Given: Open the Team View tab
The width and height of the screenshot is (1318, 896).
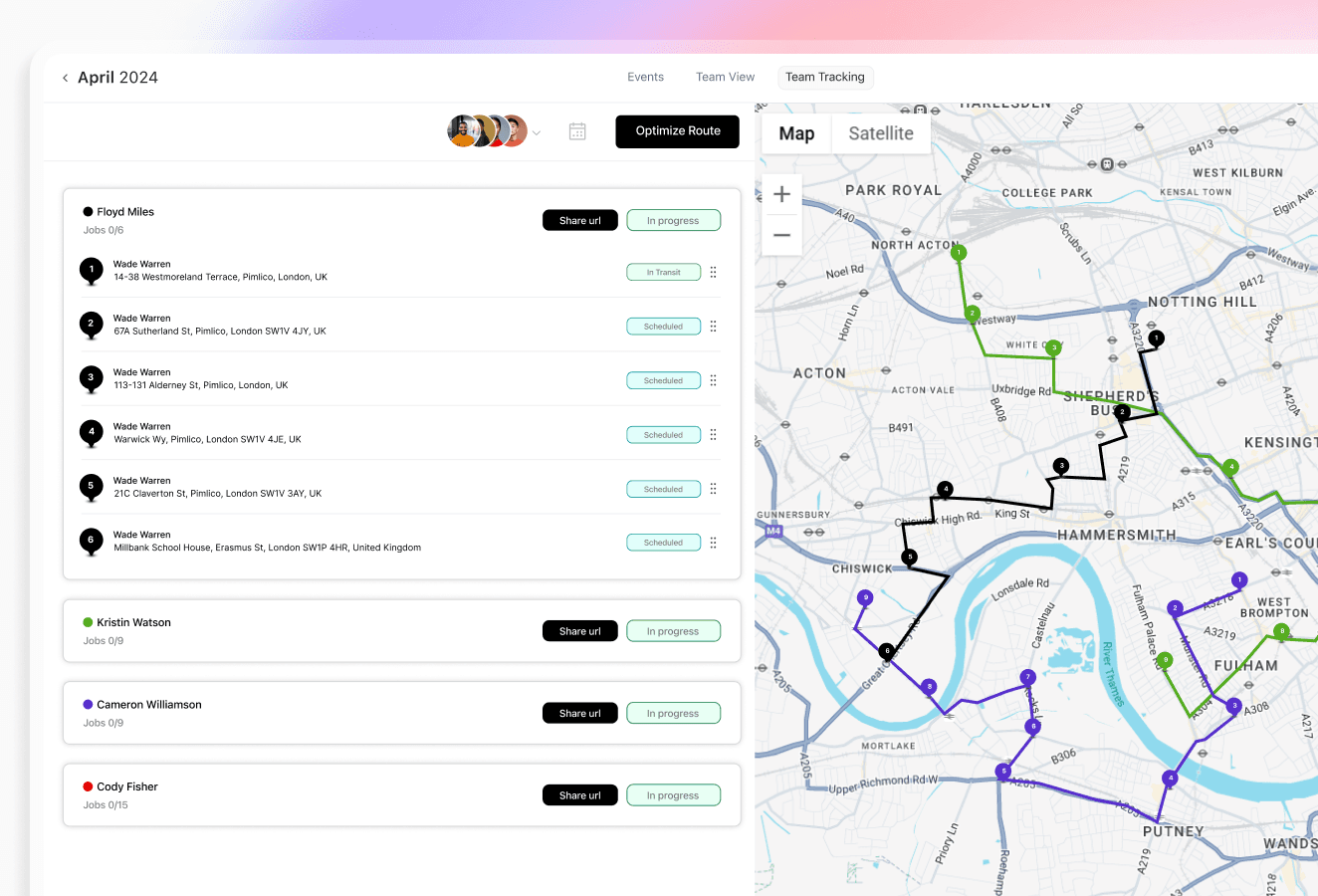Looking at the screenshot, I should 725,77.
